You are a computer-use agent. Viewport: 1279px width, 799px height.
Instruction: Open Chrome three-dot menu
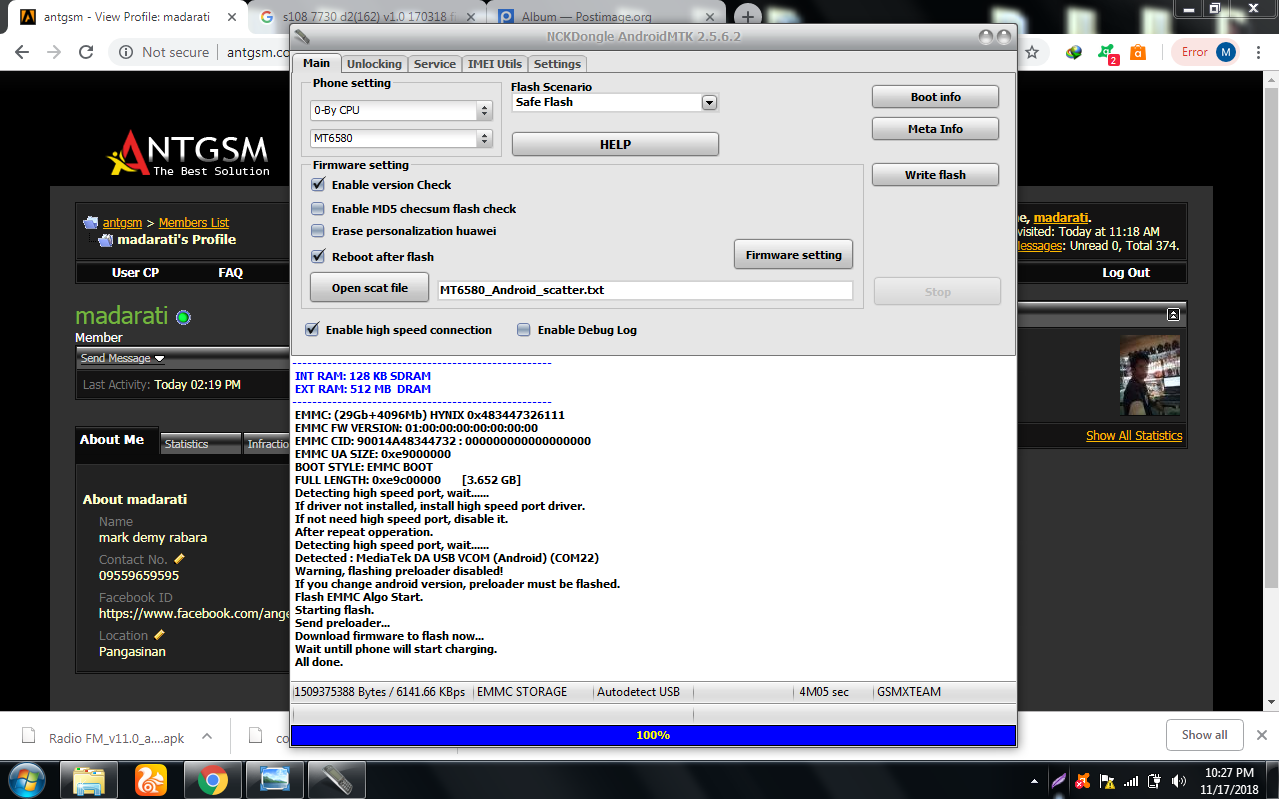tap(1259, 52)
